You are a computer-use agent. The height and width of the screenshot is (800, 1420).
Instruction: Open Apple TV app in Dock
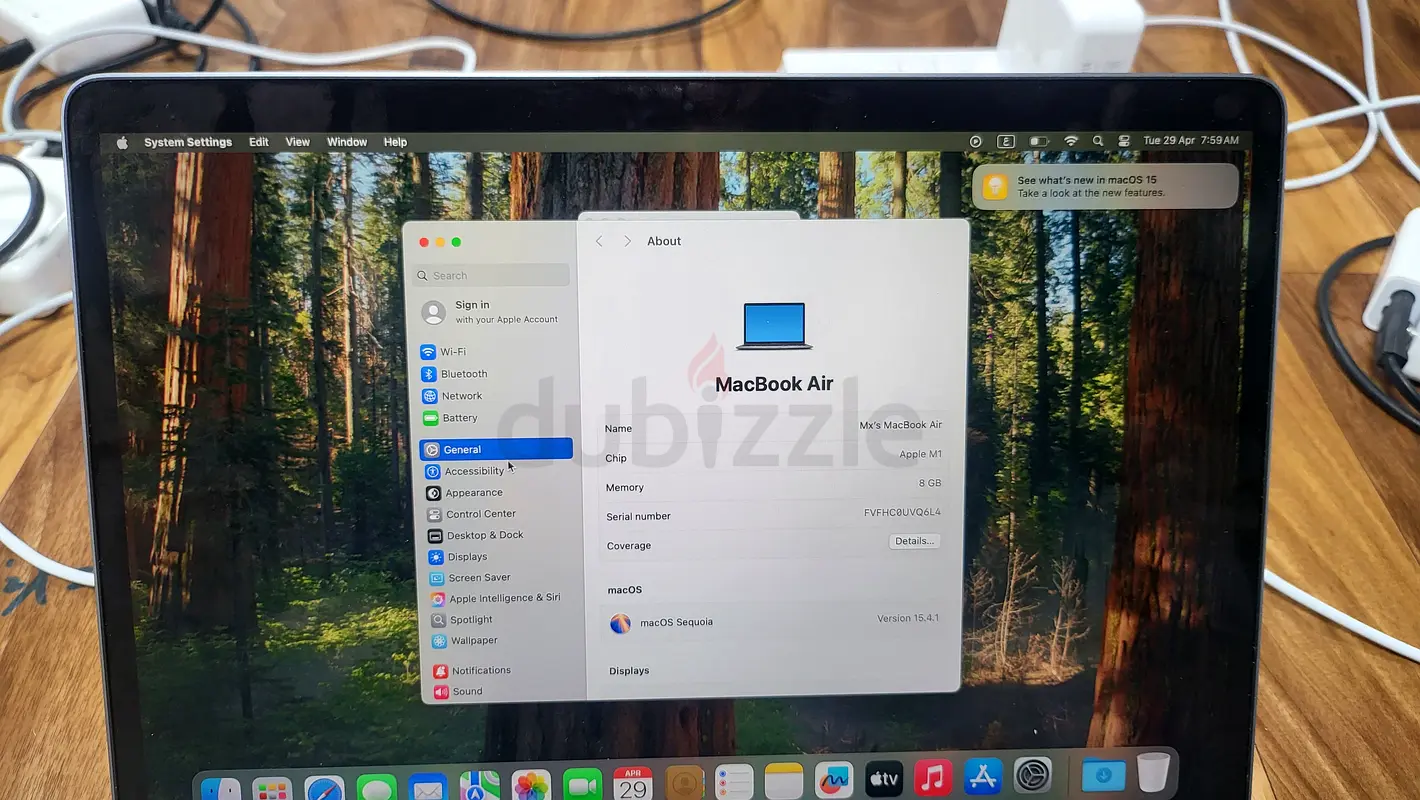[883, 778]
